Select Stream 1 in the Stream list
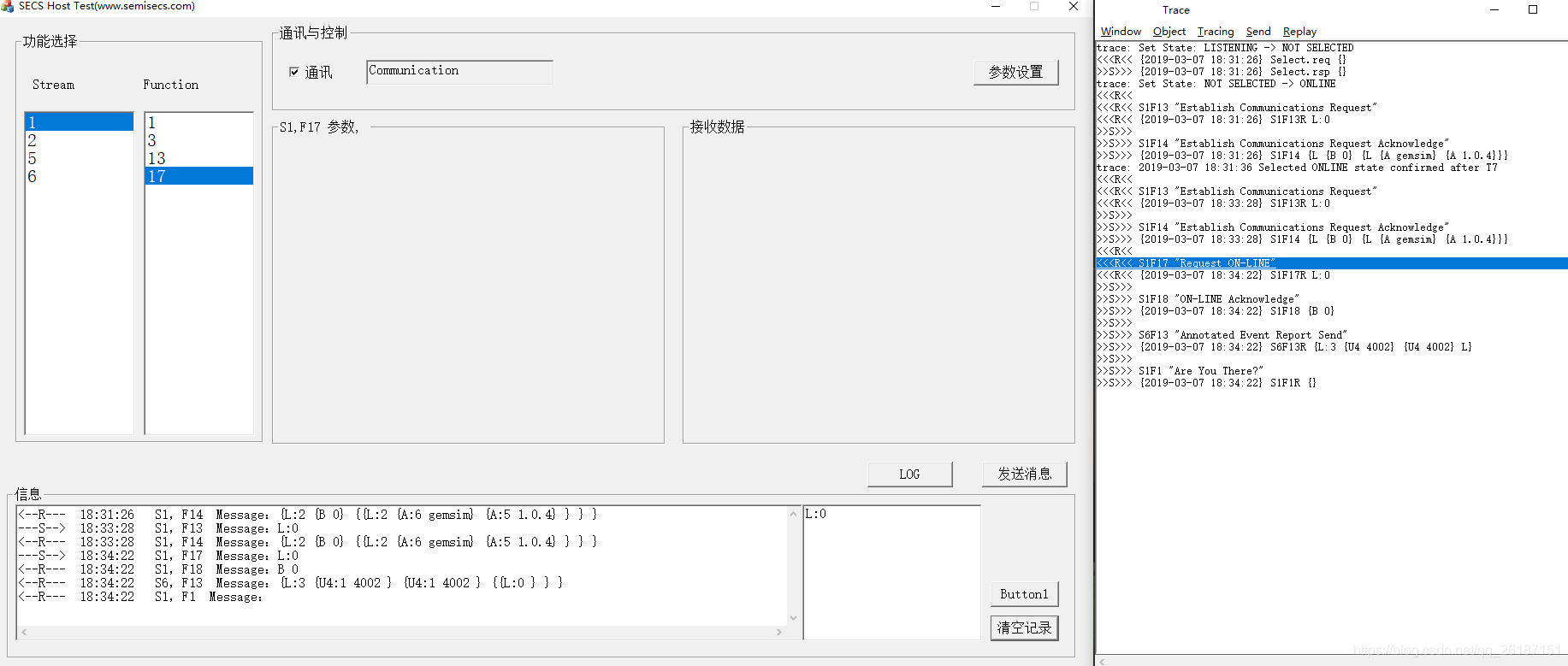This screenshot has height=666, width=1568. 79,122
